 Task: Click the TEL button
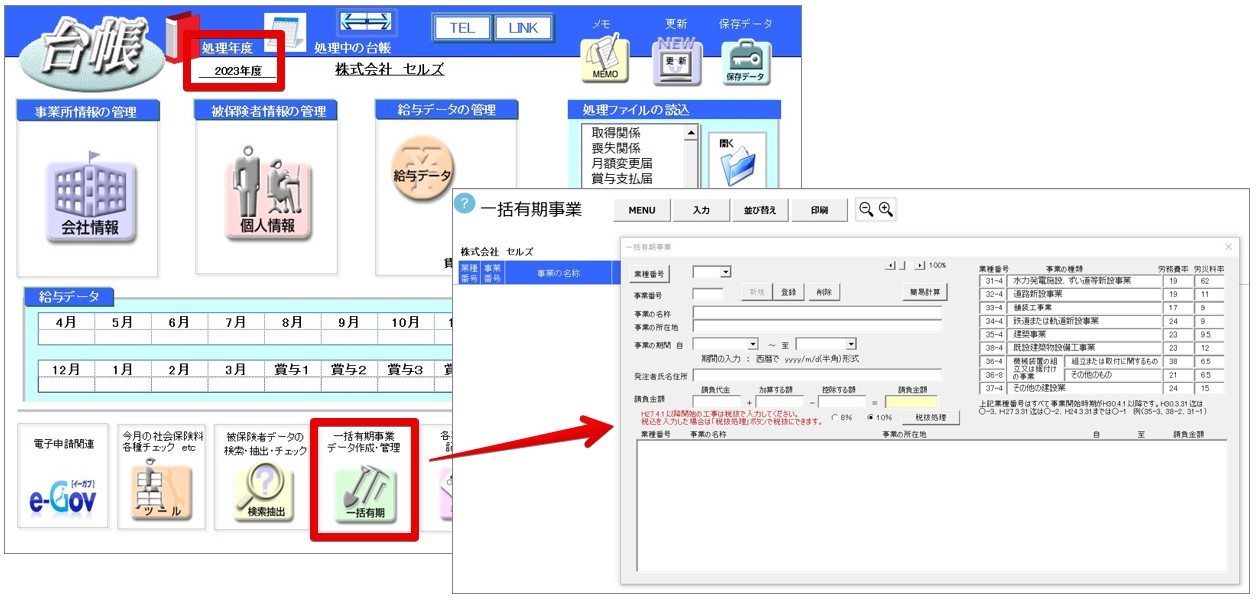coord(462,28)
